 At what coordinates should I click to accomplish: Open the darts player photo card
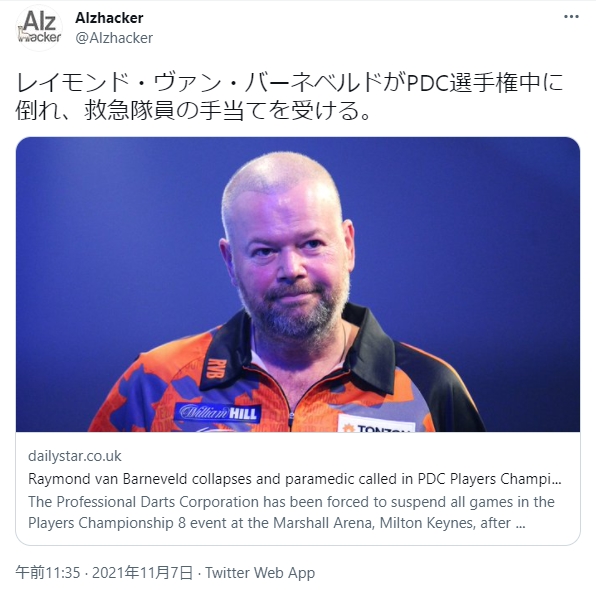(x=298, y=284)
